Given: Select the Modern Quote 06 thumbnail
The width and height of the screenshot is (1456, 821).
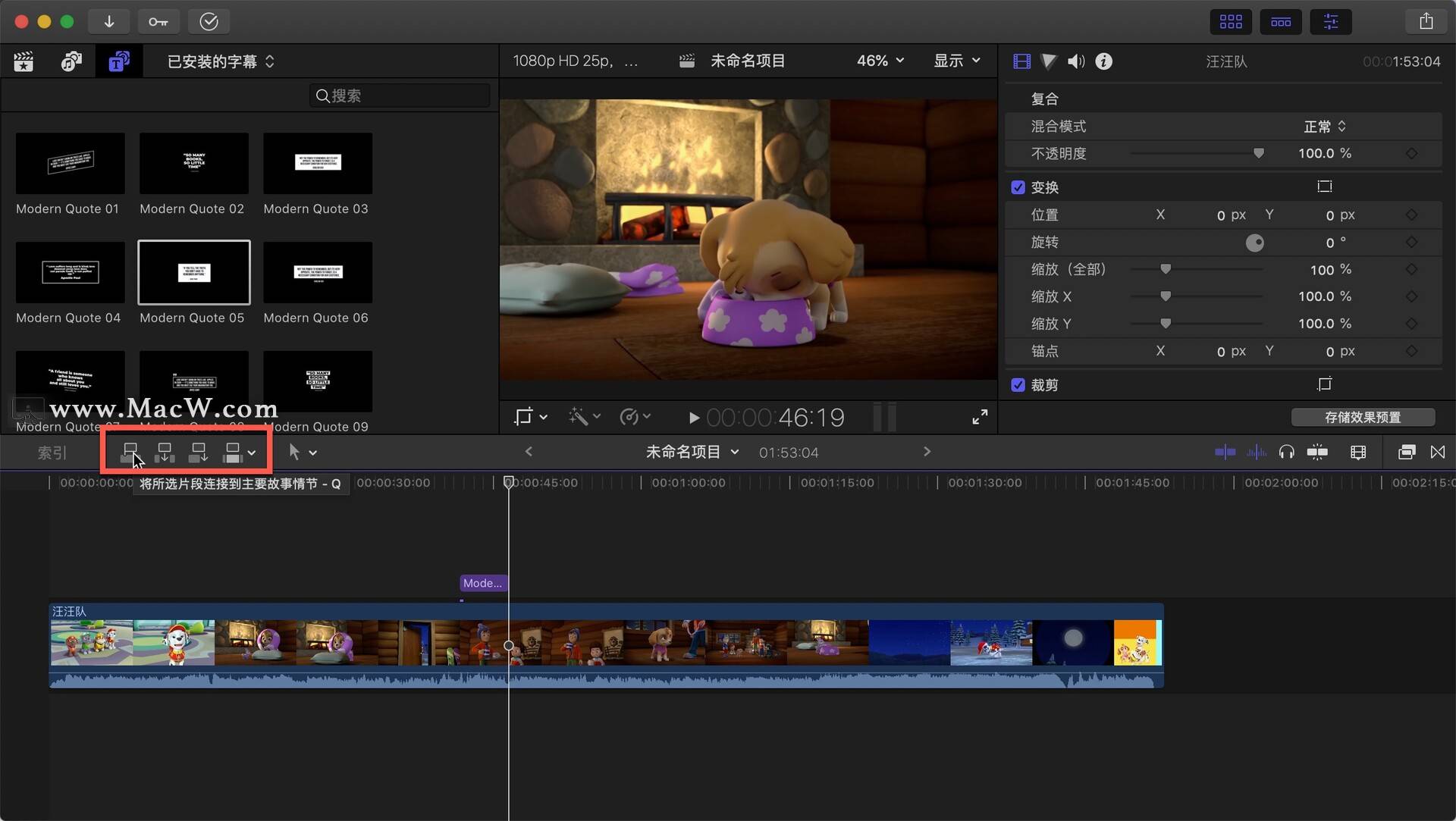Looking at the screenshot, I should coord(318,272).
